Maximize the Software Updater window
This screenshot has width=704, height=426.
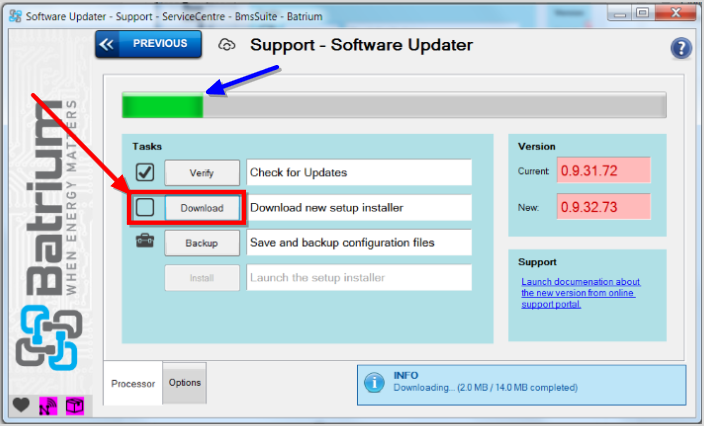pyautogui.click(x=642, y=13)
